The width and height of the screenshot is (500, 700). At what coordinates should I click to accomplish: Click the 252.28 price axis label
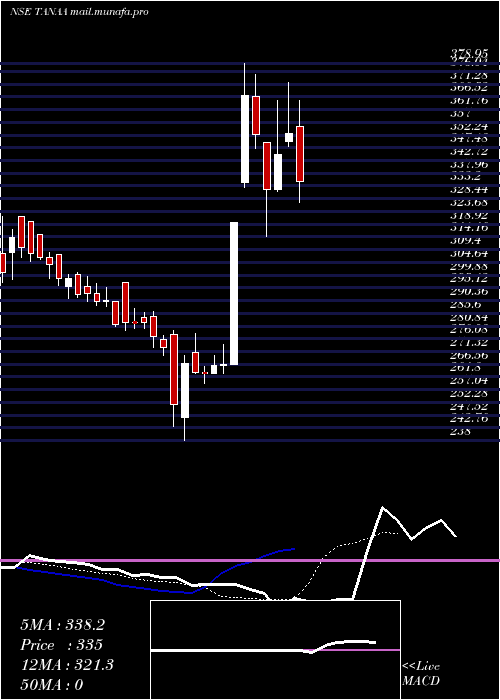click(469, 393)
